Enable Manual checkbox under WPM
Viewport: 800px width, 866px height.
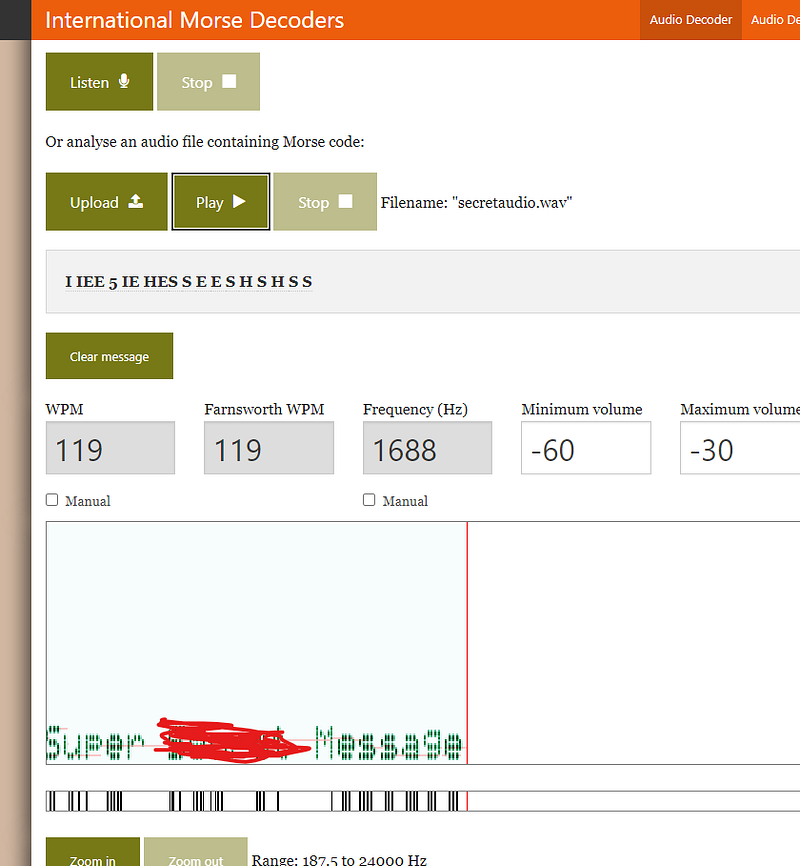(52, 500)
